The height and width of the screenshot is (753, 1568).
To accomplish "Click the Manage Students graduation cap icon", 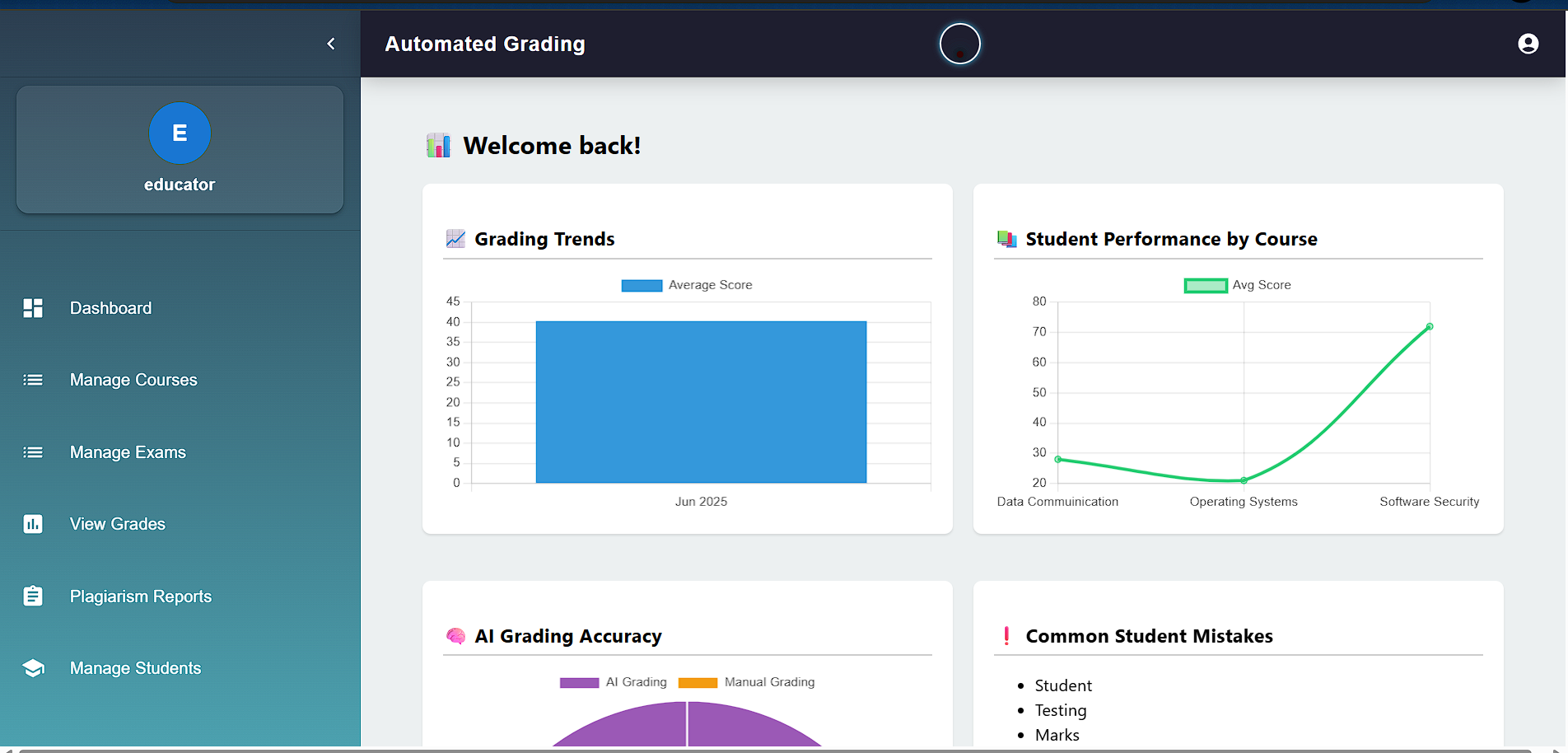I will 33,668.
